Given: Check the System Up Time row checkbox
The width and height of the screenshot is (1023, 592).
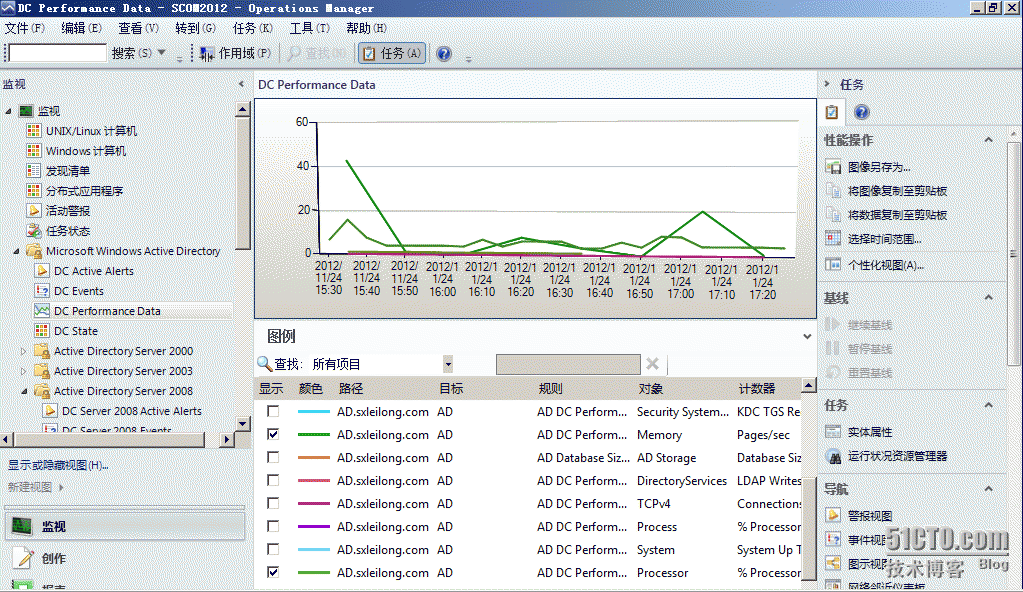Looking at the screenshot, I should (273, 549).
